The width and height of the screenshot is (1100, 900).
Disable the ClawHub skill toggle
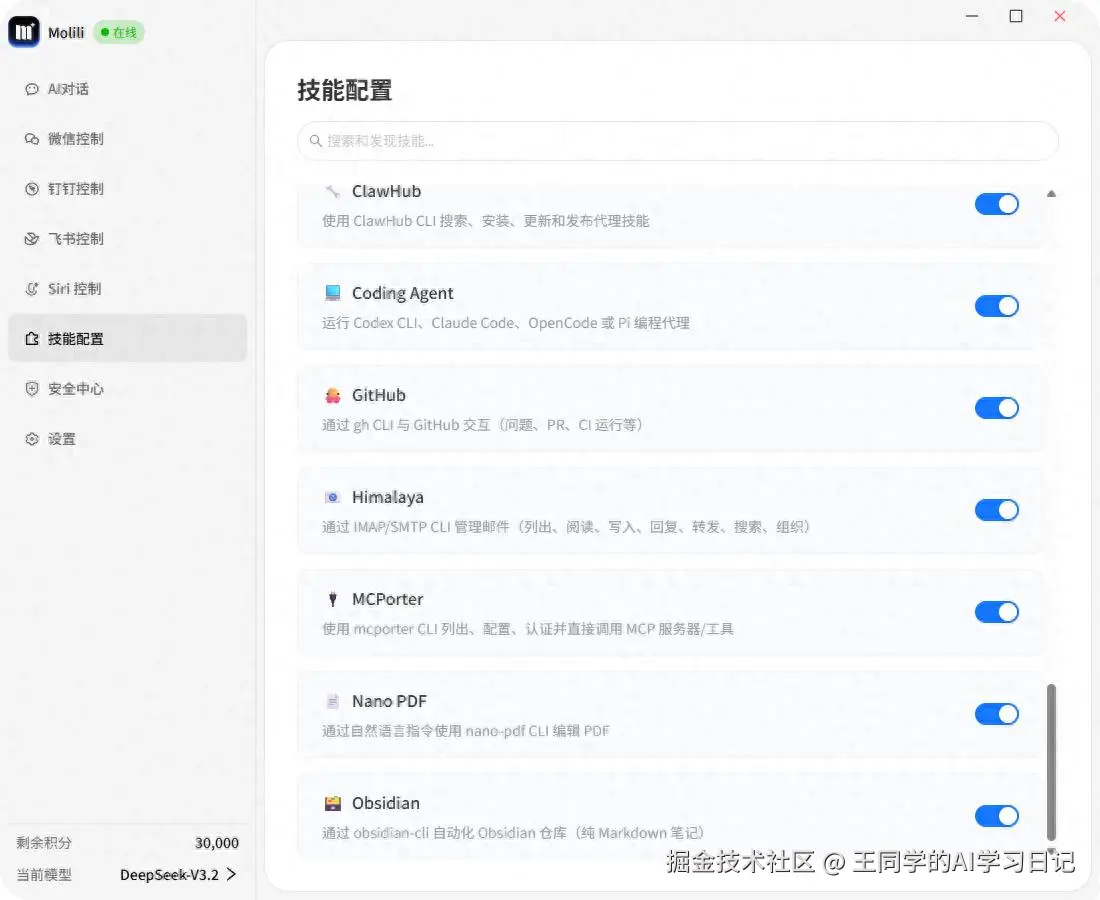click(x=996, y=204)
